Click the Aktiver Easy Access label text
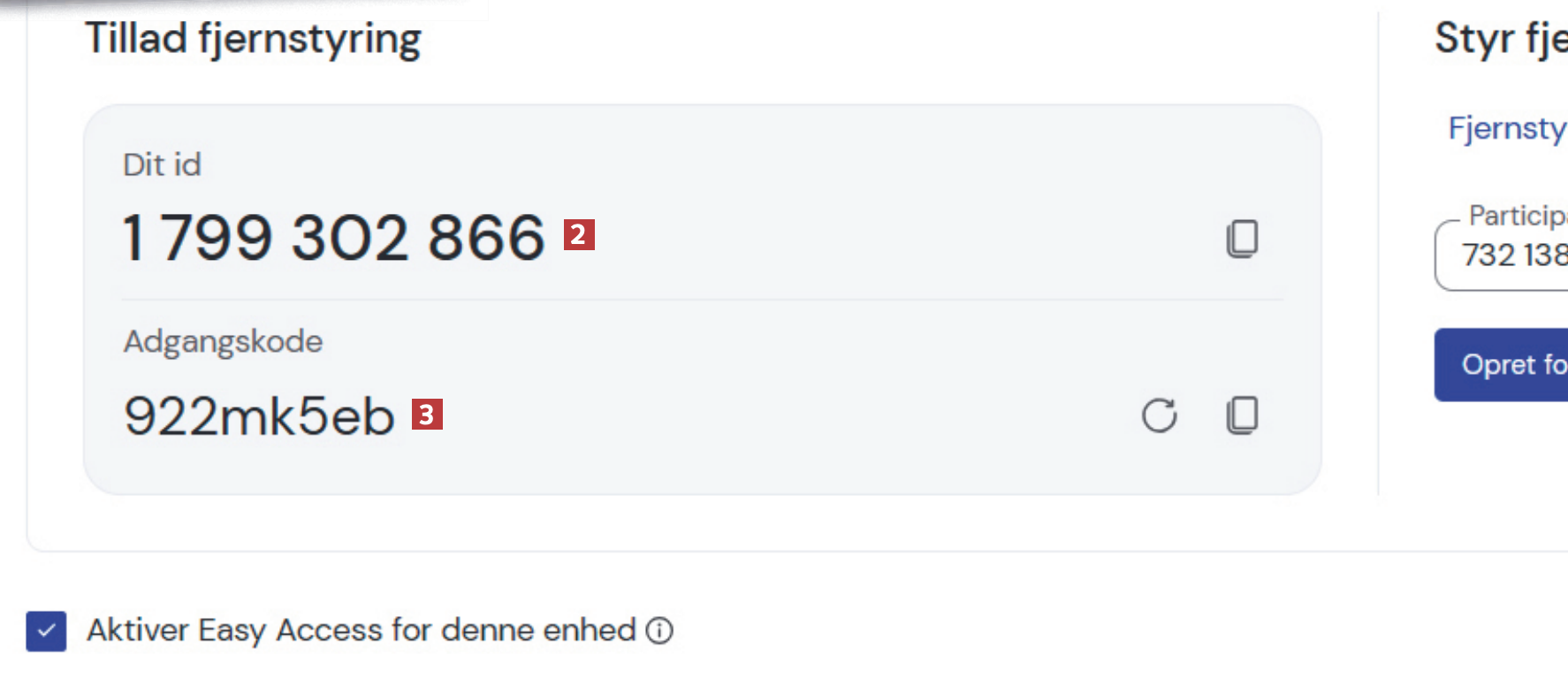Viewport: 1568px width, 686px height. click(x=361, y=630)
